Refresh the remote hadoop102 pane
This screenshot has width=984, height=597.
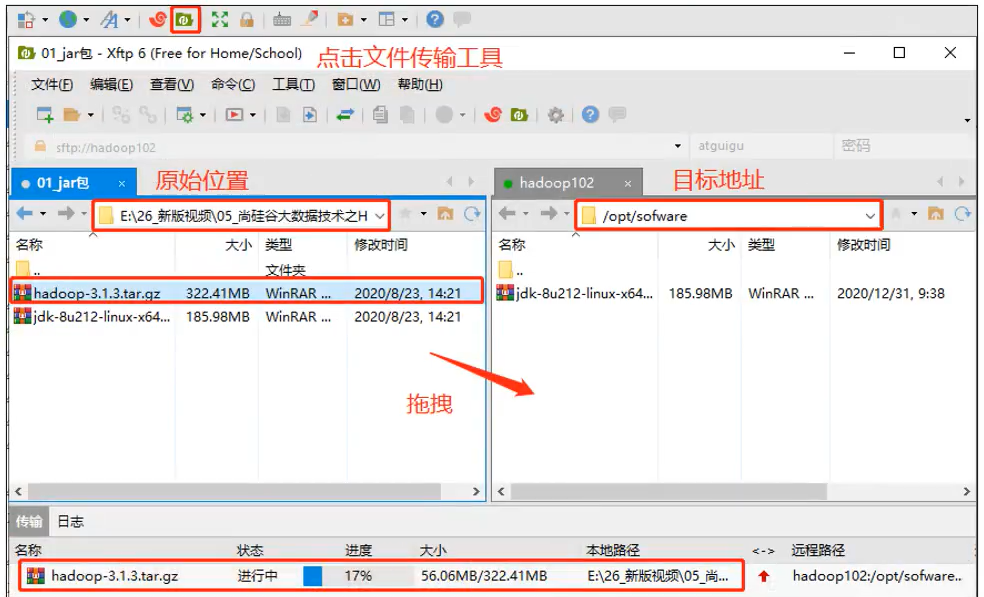pos(963,214)
